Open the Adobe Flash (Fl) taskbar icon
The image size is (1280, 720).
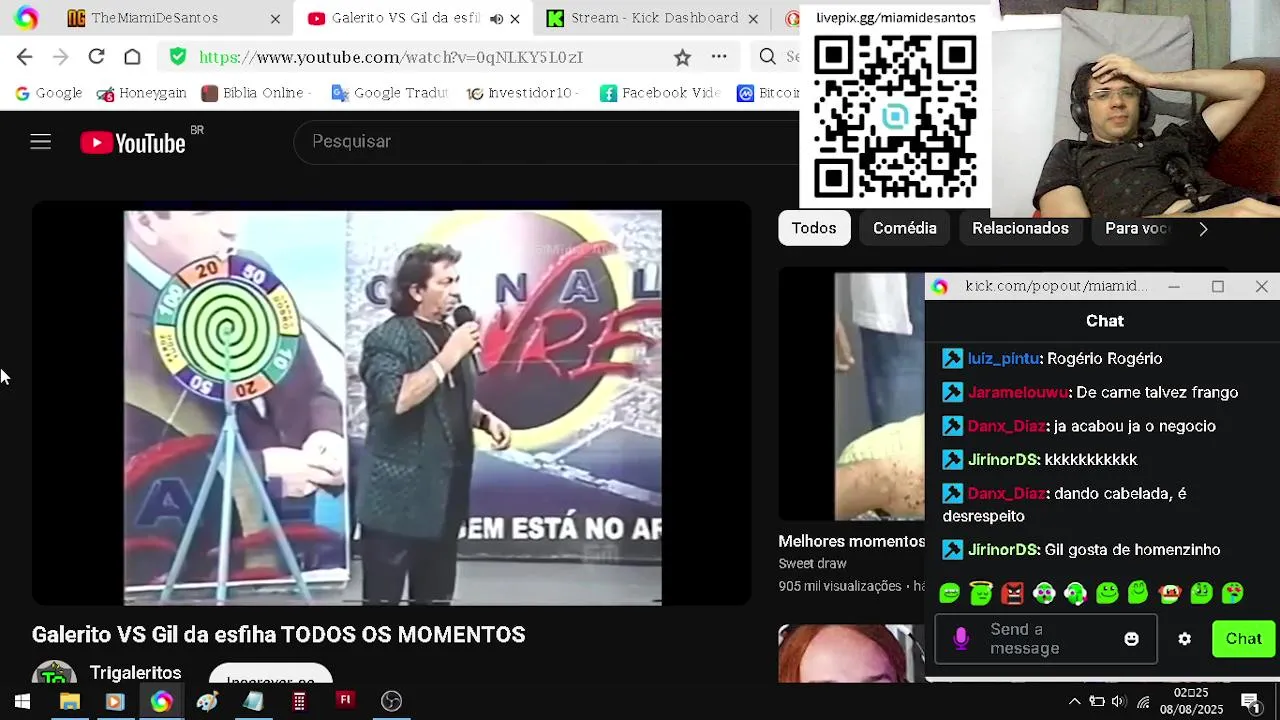point(345,700)
